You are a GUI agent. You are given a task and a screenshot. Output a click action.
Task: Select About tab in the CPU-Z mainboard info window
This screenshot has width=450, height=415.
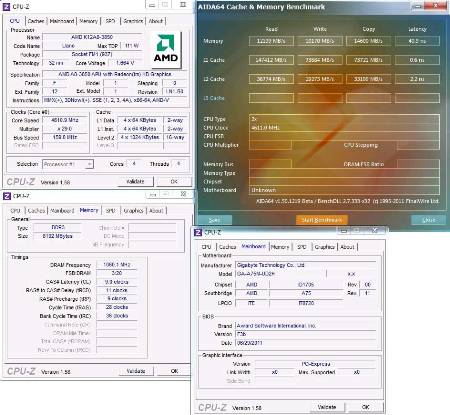pos(347,247)
